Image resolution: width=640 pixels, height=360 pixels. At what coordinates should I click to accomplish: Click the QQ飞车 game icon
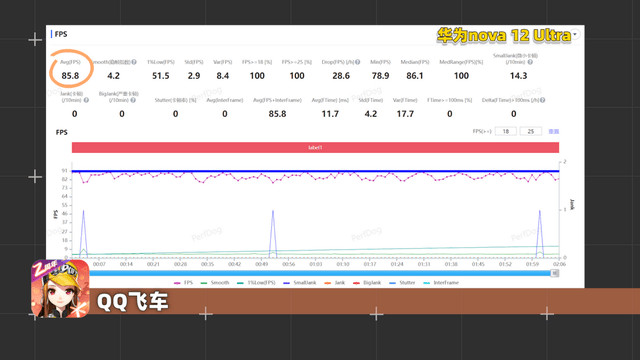click(x=60, y=289)
